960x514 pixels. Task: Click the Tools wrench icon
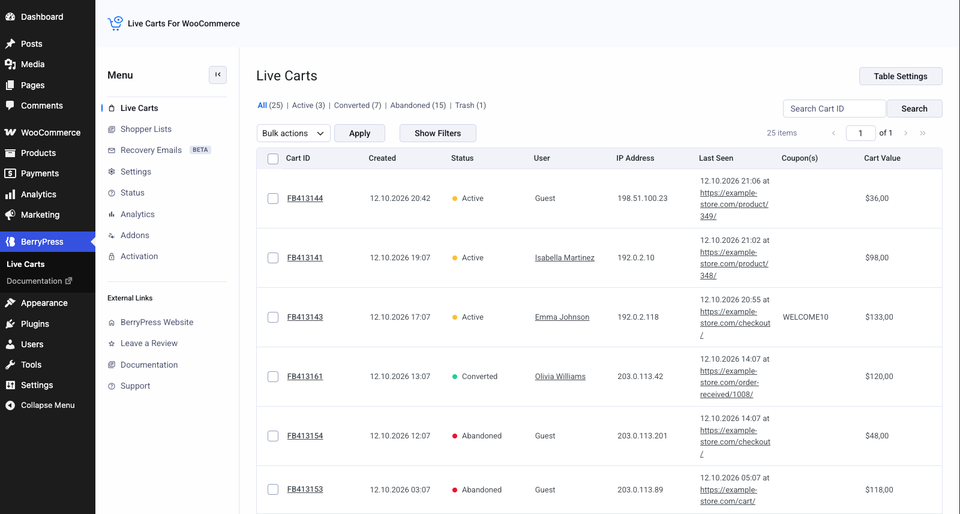point(10,365)
